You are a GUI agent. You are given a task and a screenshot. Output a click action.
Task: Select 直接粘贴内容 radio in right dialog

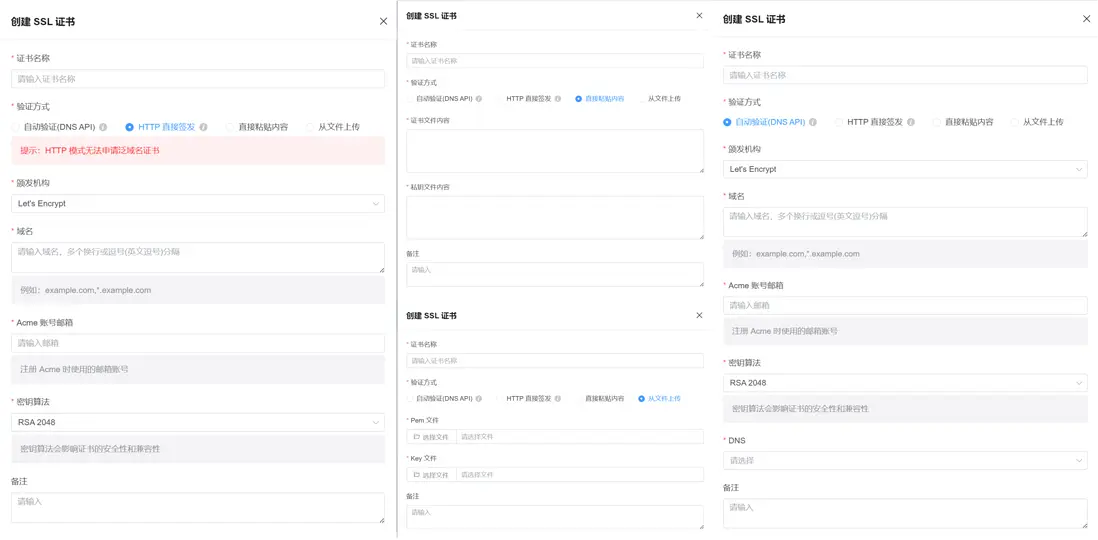pos(936,122)
